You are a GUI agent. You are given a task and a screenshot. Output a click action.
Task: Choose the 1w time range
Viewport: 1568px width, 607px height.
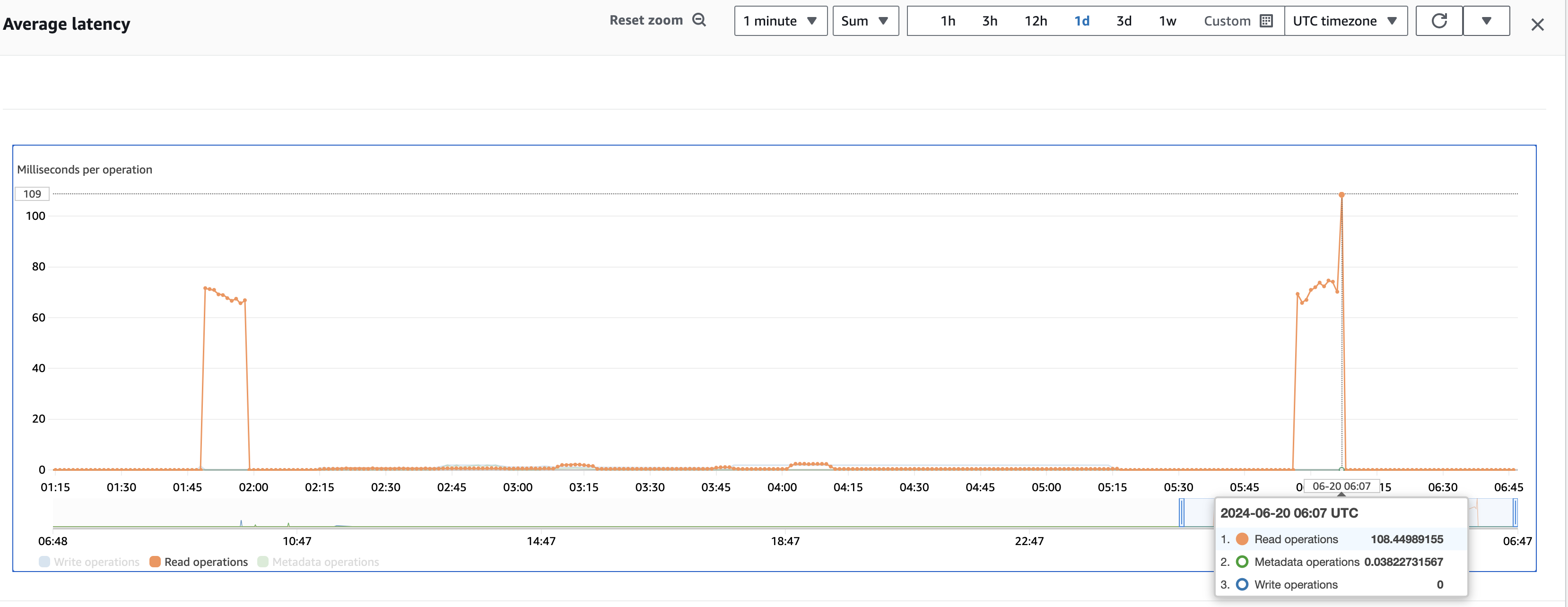pyautogui.click(x=1167, y=21)
